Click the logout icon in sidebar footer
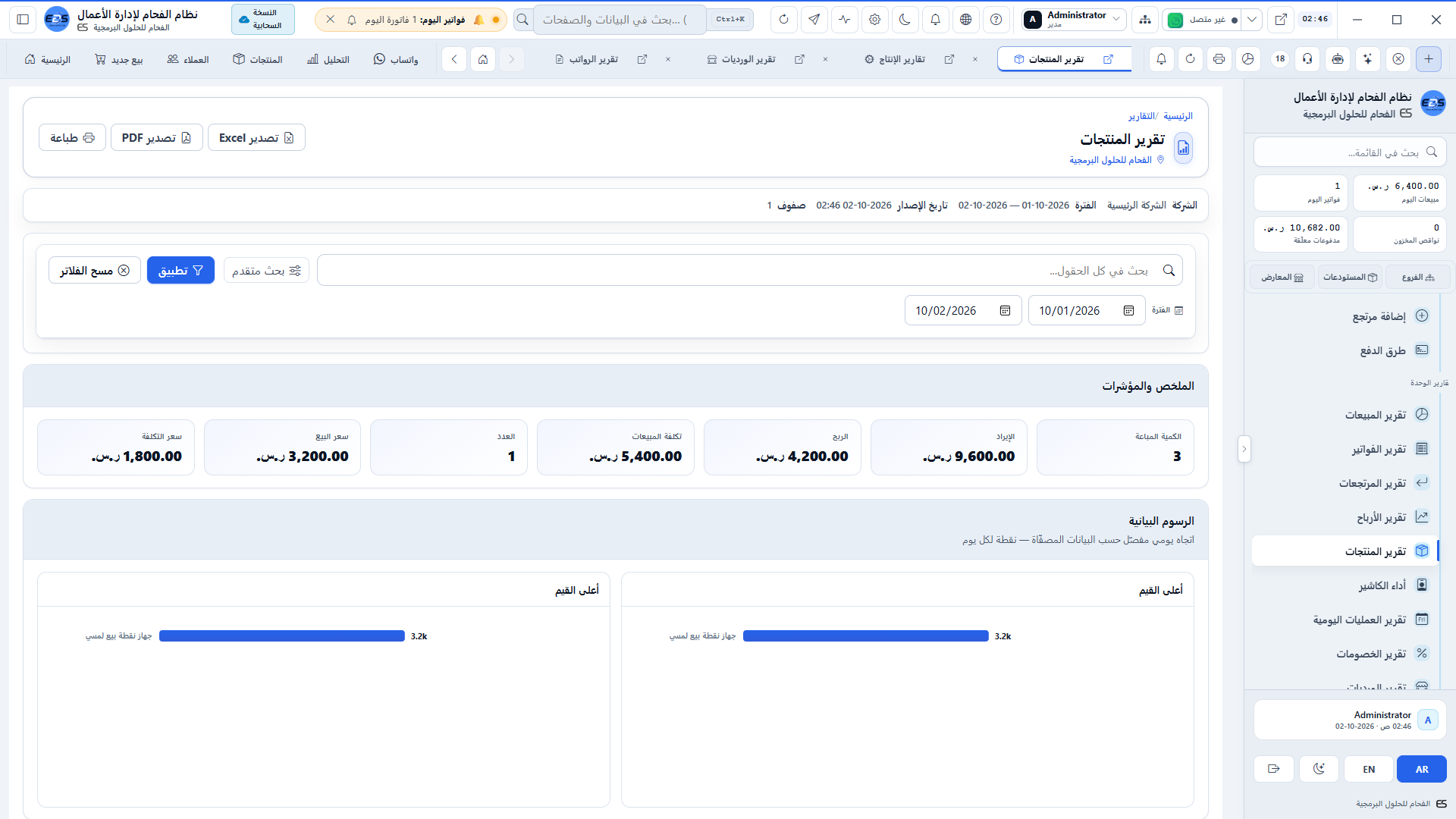This screenshot has width=1456, height=819. point(1274,769)
